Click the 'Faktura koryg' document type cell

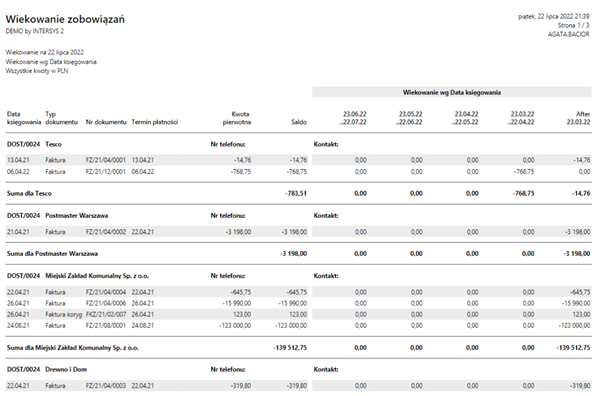[64, 315]
